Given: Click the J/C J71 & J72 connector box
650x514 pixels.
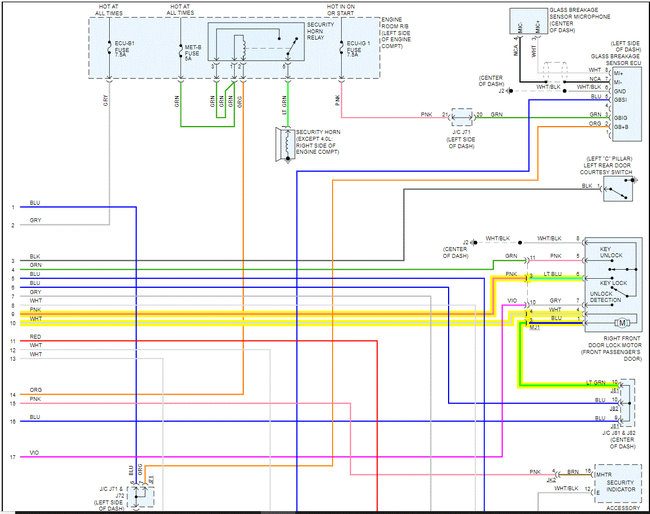Looking at the screenshot, I should point(141,497).
